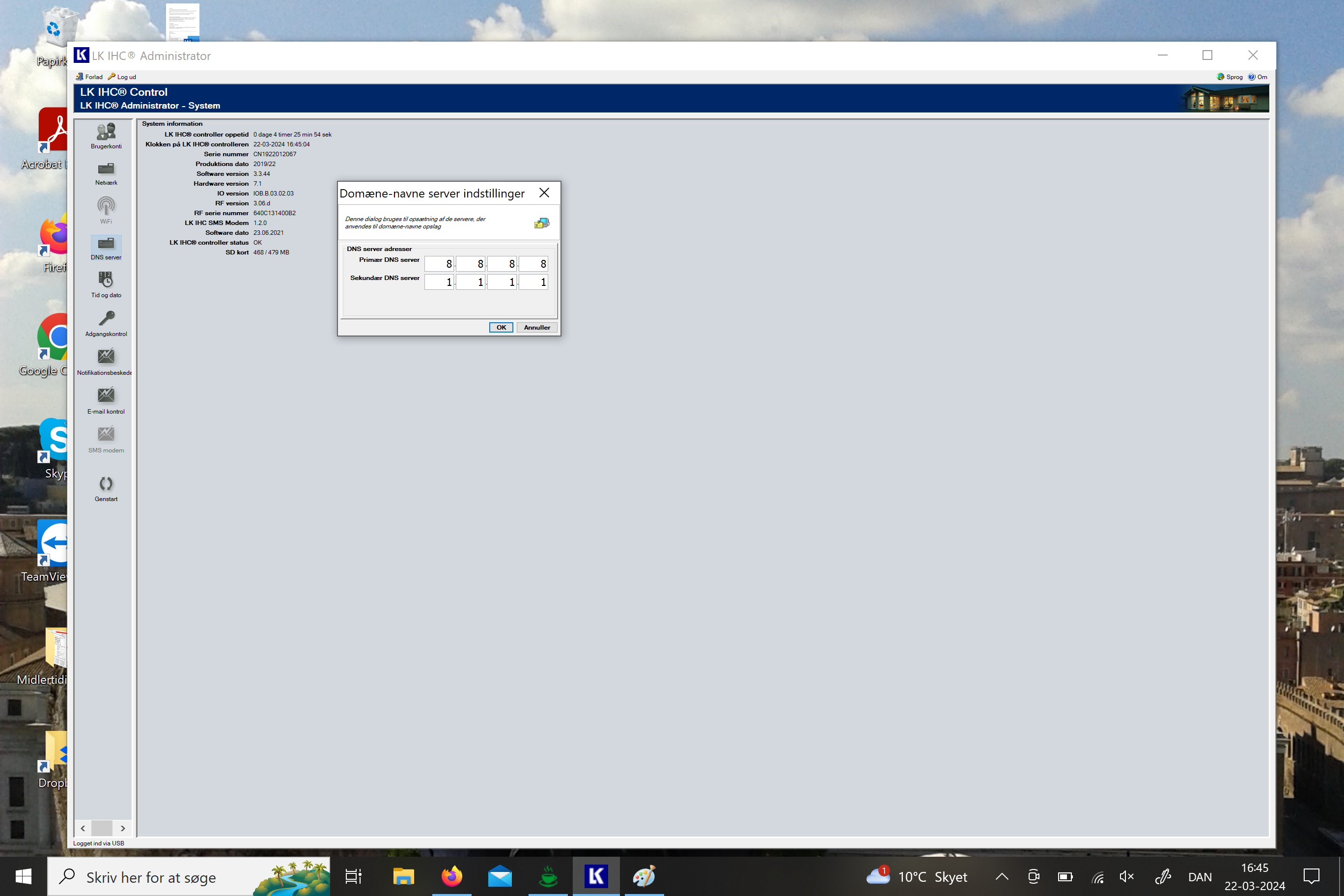Screen dimensions: 1344x896
Task: Select the DNS server sidebar item
Action: [106, 246]
